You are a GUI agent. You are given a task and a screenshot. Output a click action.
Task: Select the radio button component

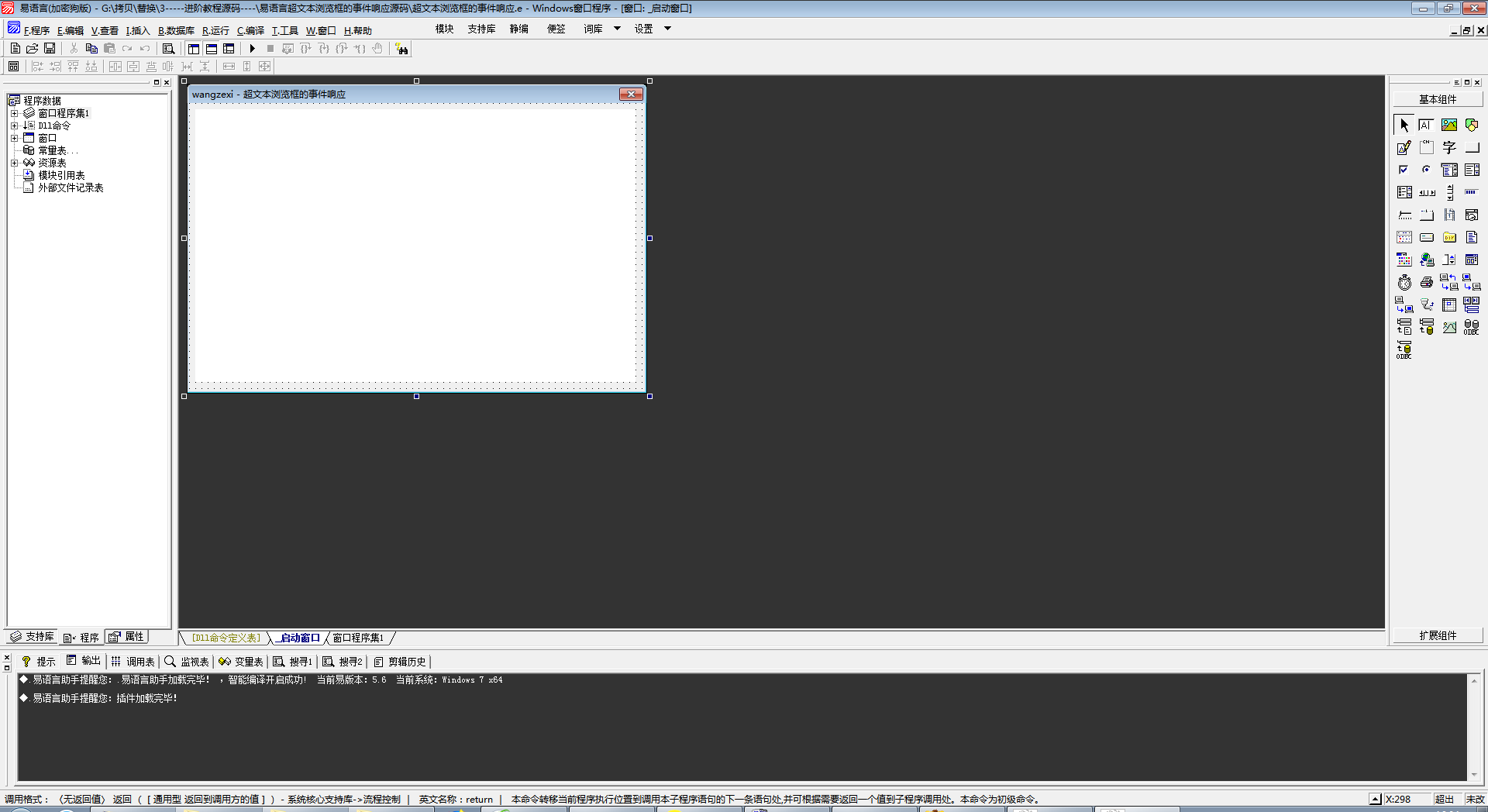[x=1426, y=170]
